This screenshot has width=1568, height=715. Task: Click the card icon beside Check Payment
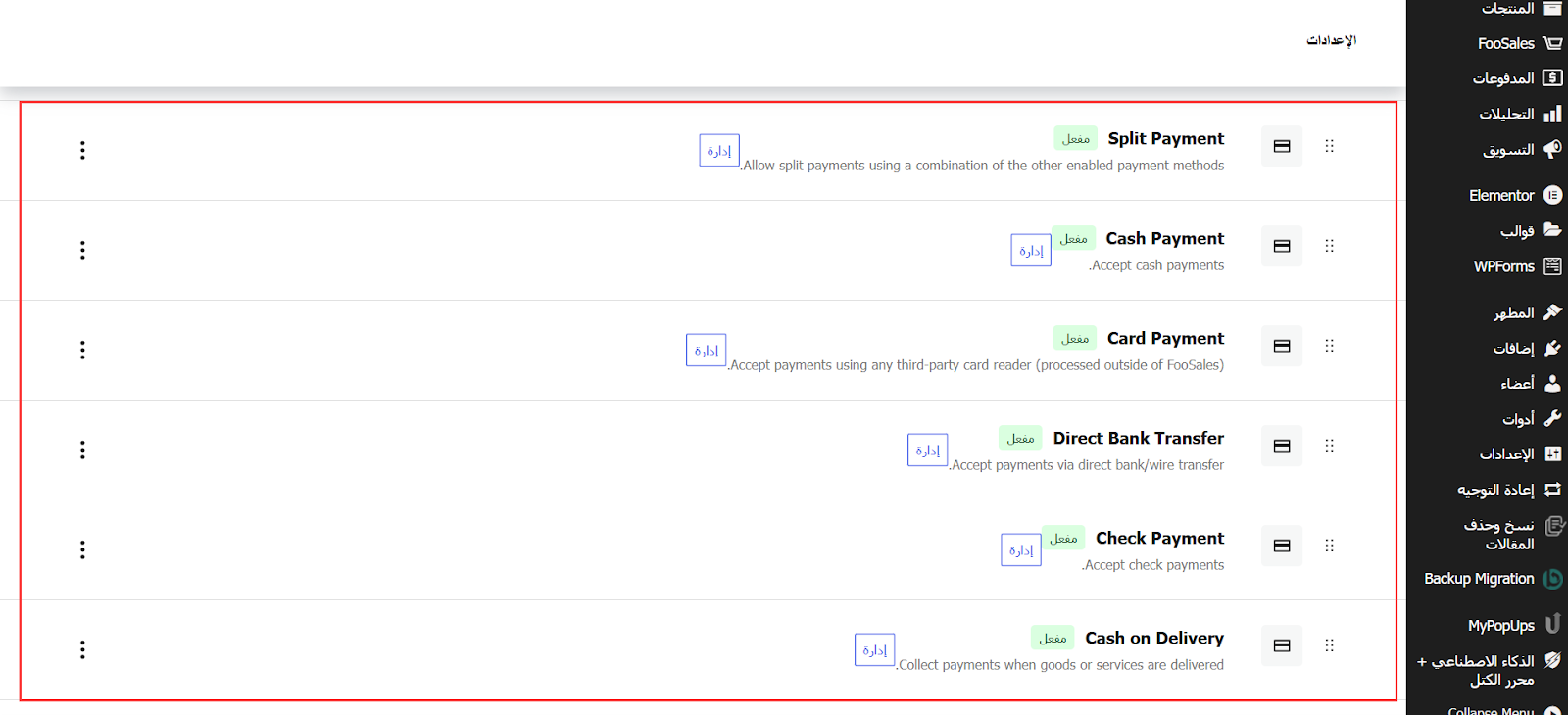(1282, 546)
